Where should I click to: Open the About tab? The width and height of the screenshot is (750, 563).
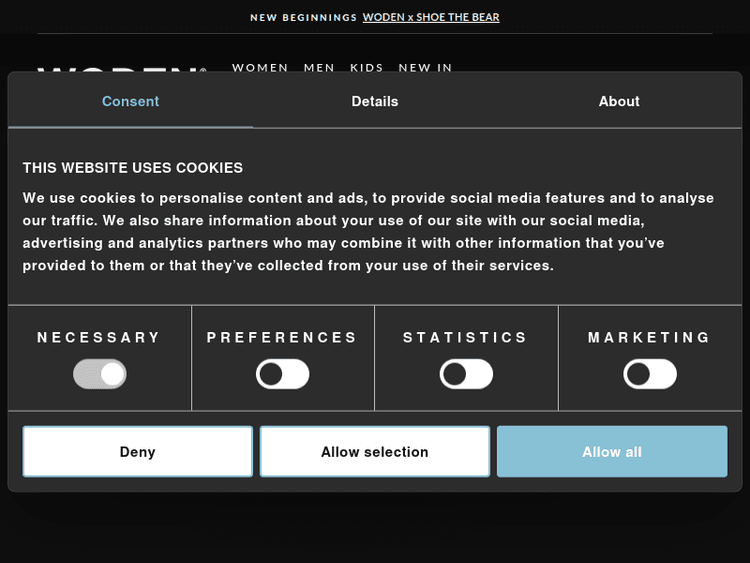619,101
